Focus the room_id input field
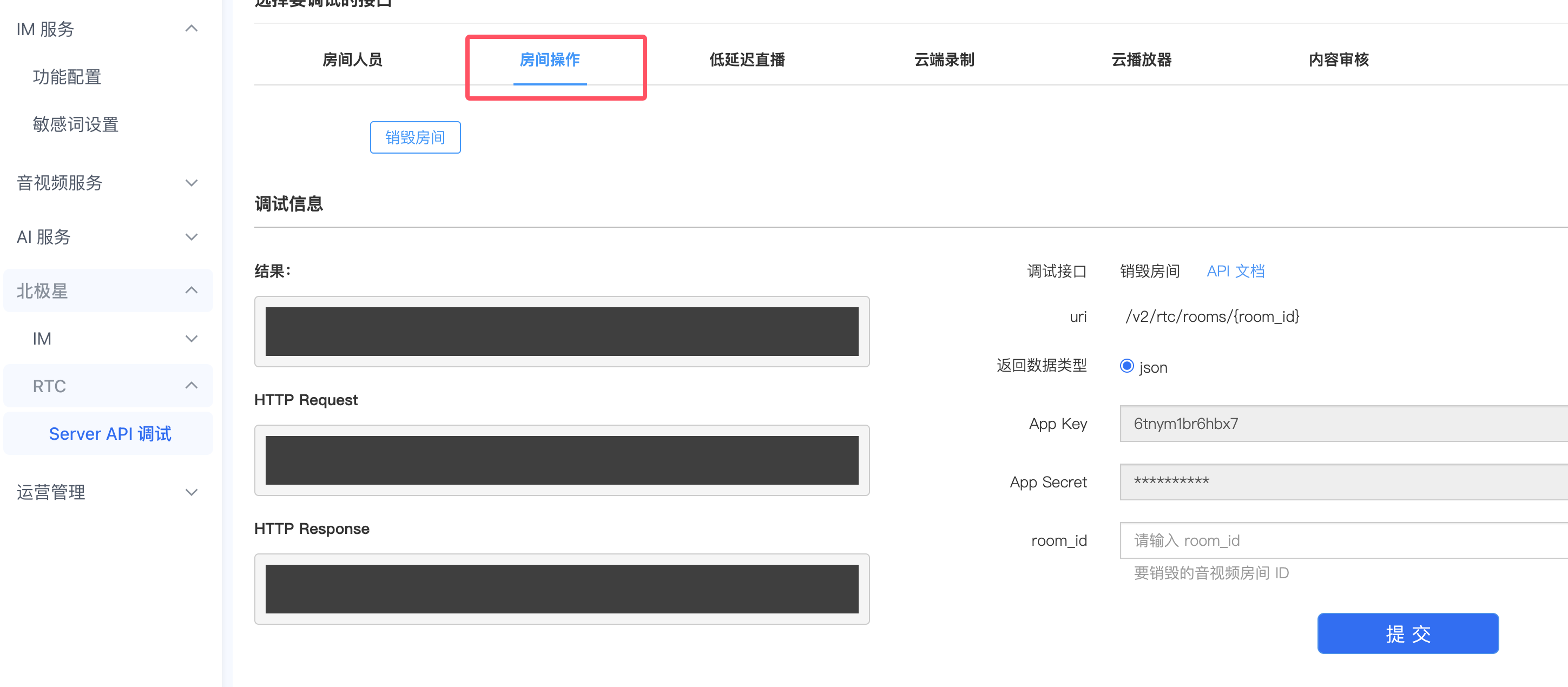The width and height of the screenshot is (1568, 687). [1343, 540]
